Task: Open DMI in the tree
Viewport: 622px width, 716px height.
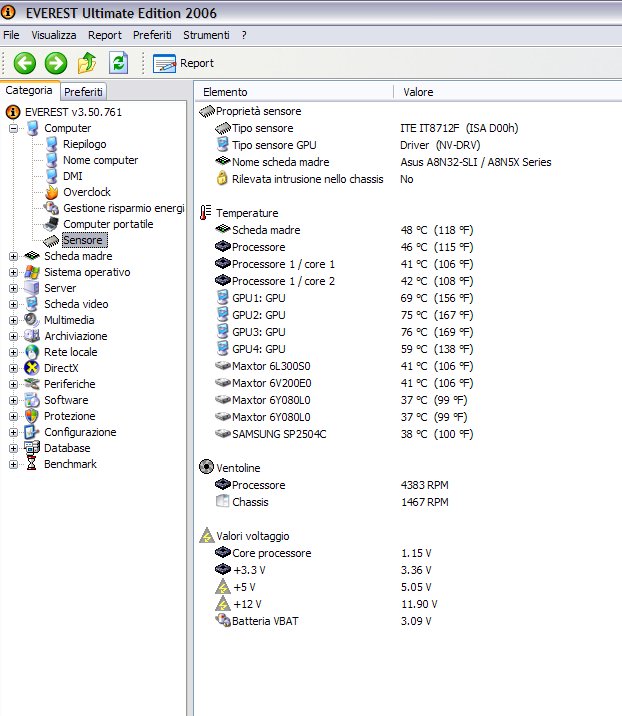Action: coord(73,176)
